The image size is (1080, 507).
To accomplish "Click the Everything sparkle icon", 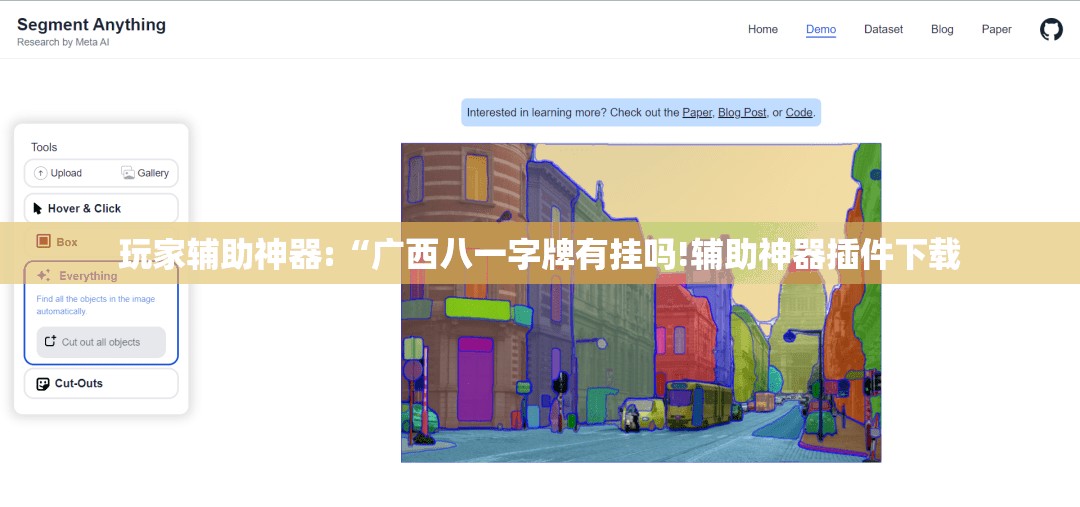I will pyautogui.click(x=43, y=276).
